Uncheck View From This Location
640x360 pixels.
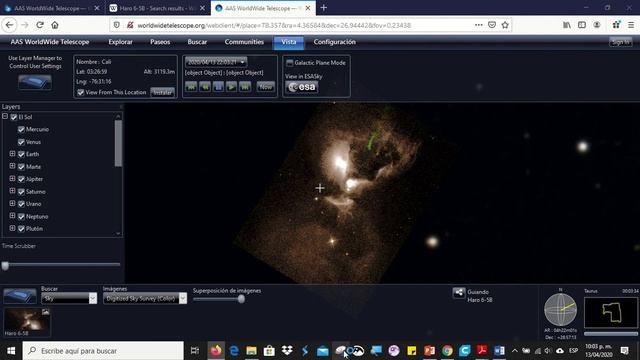81,92
